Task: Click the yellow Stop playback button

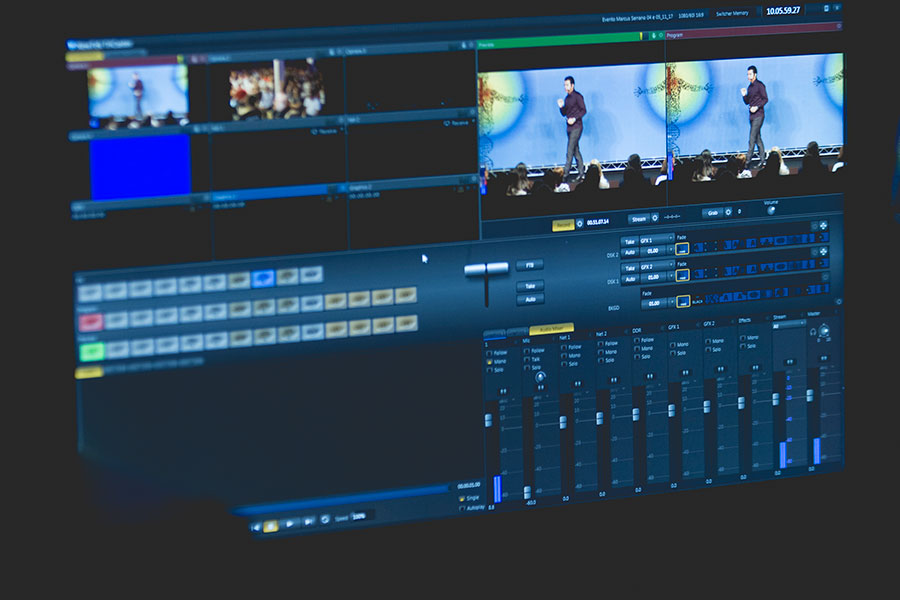Action: [x=271, y=525]
